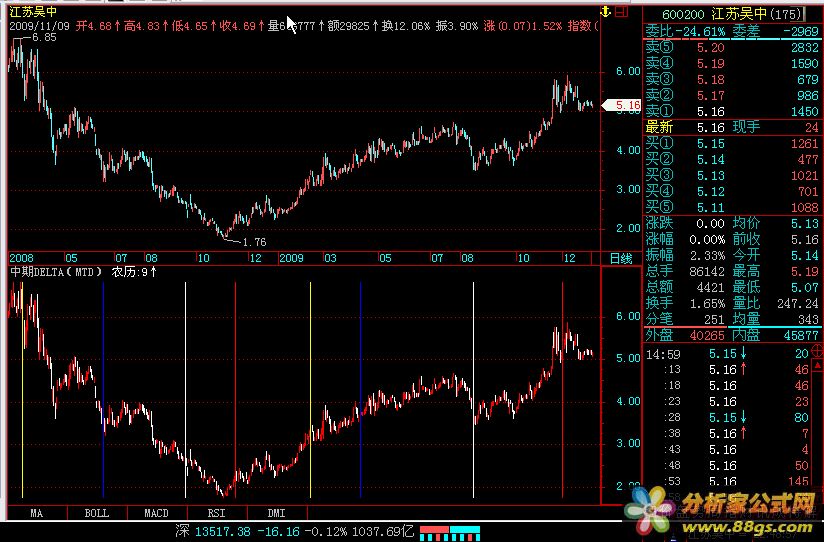
Task: Click the 买⑤ 5.11 bid row
Action: (x=732, y=207)
